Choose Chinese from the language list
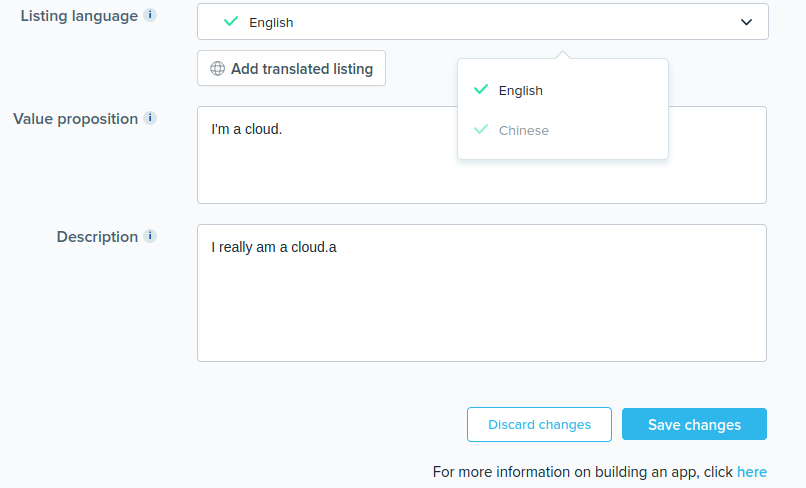806x488 pixels. coord(524,130)
